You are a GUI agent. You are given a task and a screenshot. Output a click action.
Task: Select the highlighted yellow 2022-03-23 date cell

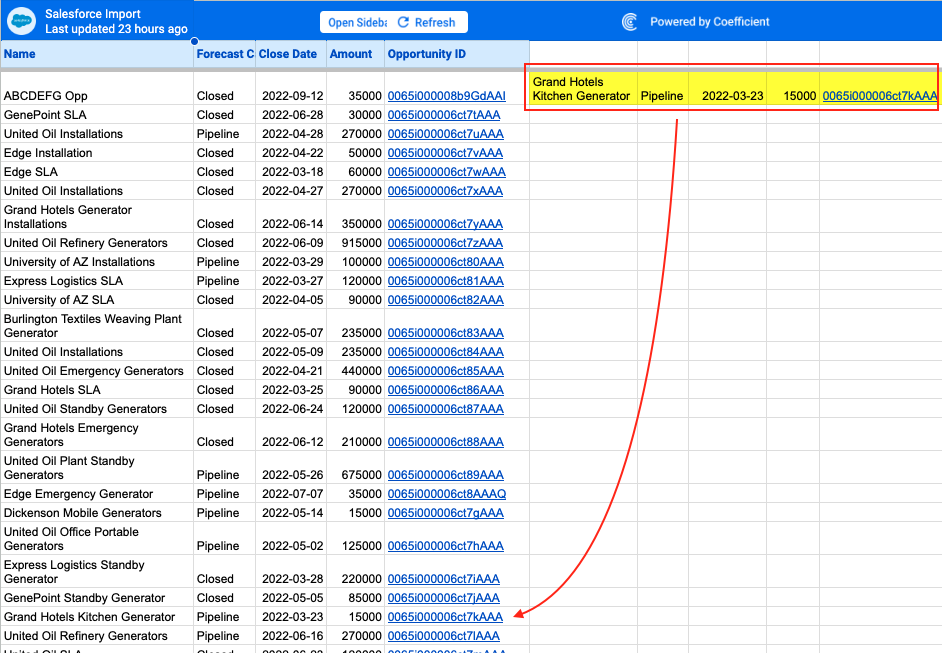[x=728, y=89]
